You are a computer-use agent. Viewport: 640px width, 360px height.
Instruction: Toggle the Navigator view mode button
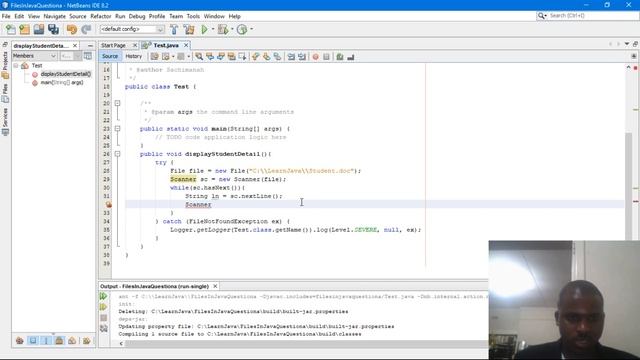pyautogui.click(x=88, y=56)
